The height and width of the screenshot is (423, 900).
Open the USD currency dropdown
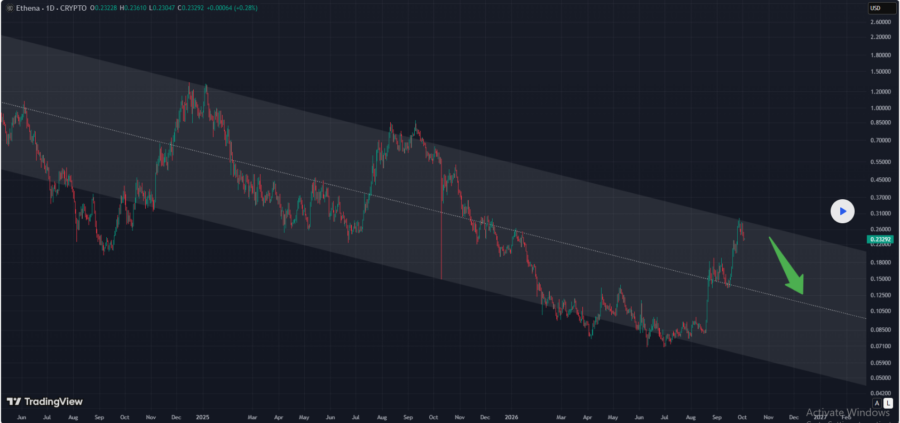(880, 8)
